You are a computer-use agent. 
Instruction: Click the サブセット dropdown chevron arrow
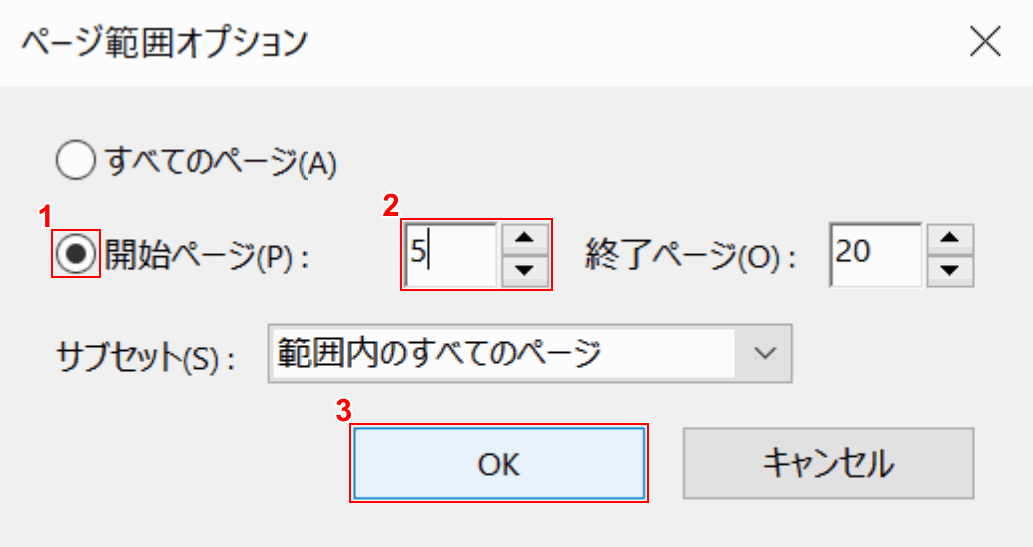pyautogui.click(x=765, y=352)
